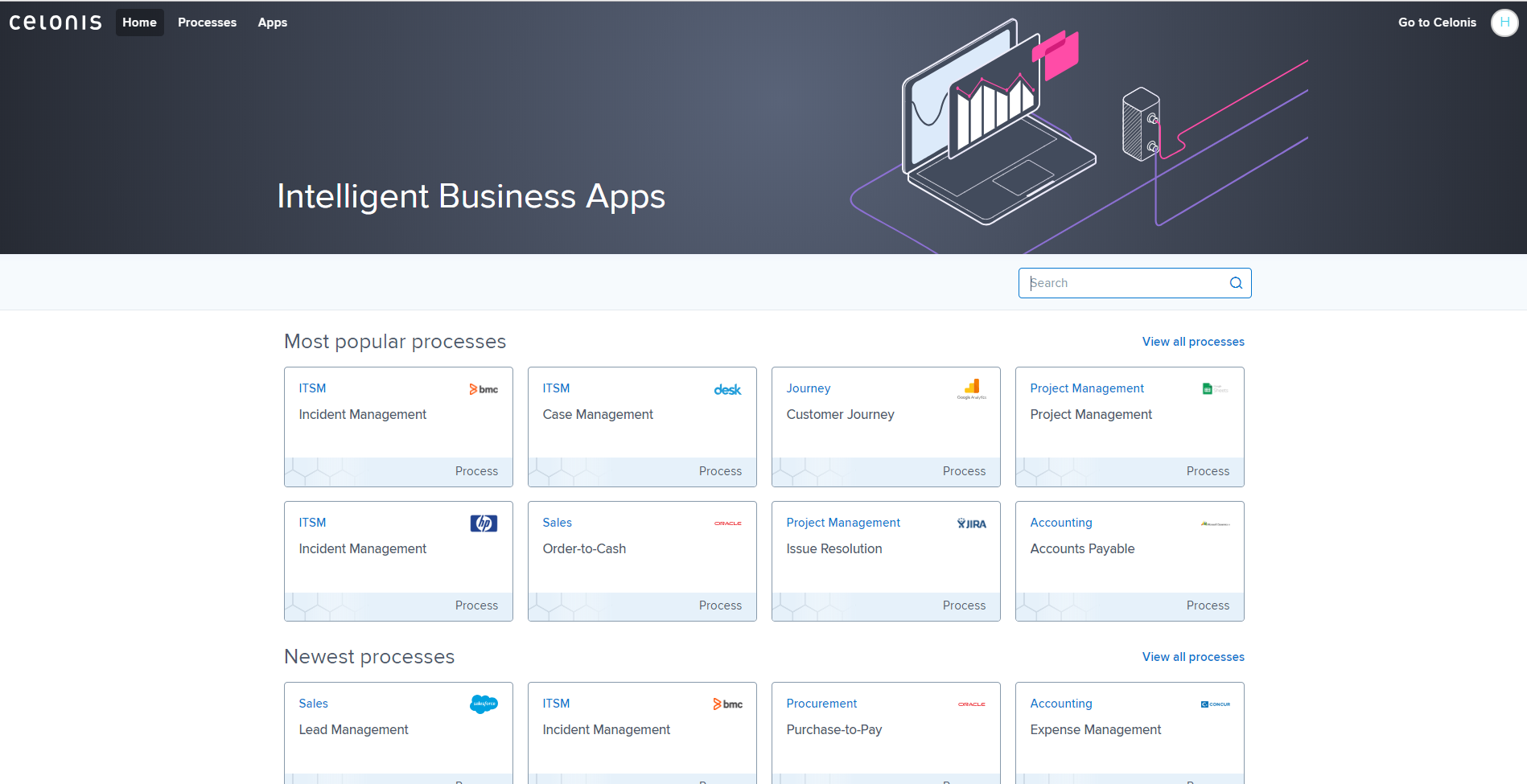Click Concur logo on Expense Management card
Screen dimensions: 1527x784
[x=1216, y=704]
